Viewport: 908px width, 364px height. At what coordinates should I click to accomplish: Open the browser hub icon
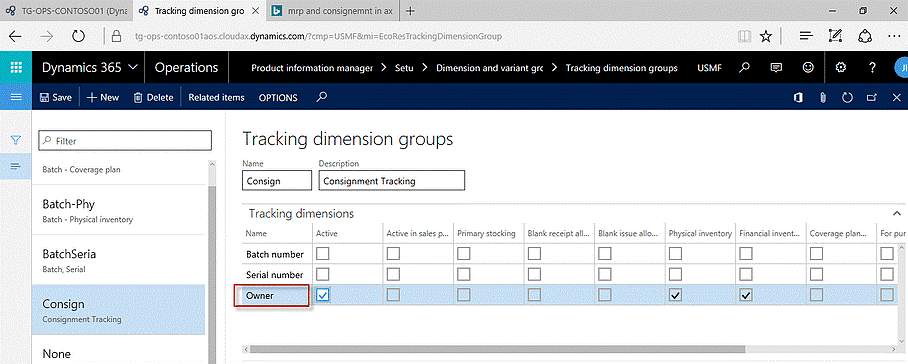[x=806, y=36]
